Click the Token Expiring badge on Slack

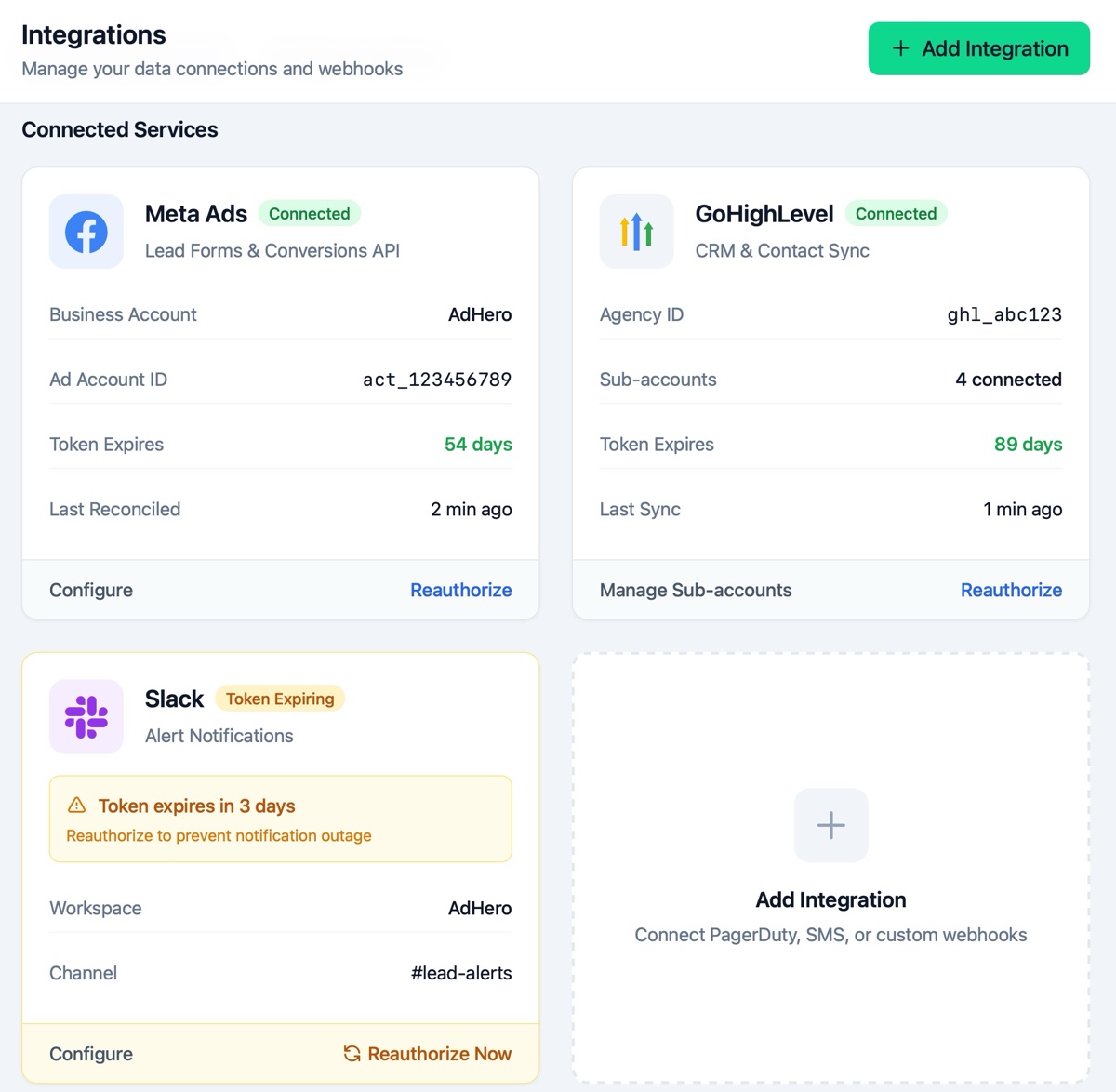280,699
